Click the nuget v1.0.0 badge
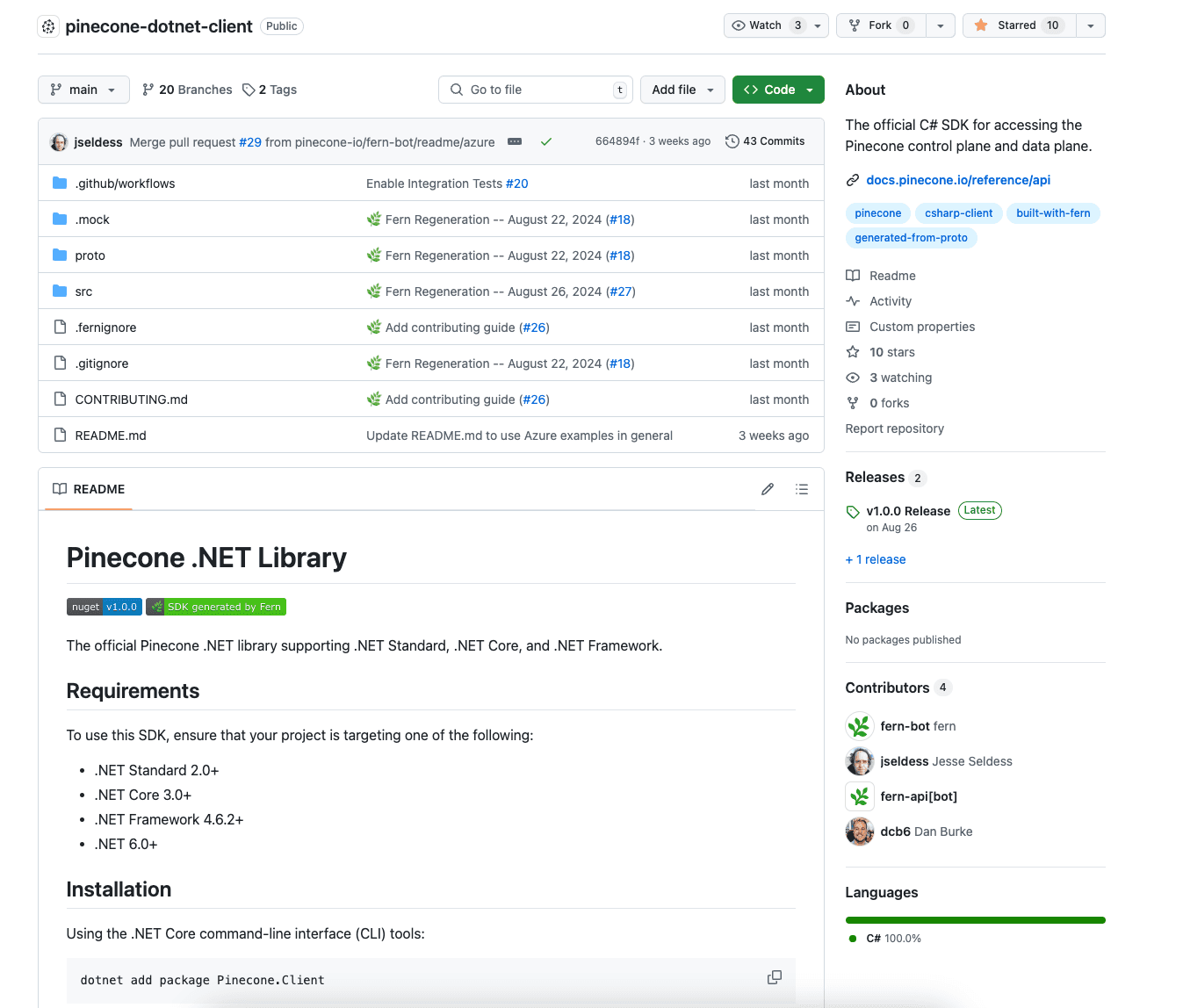 click(x=105, y=607)
